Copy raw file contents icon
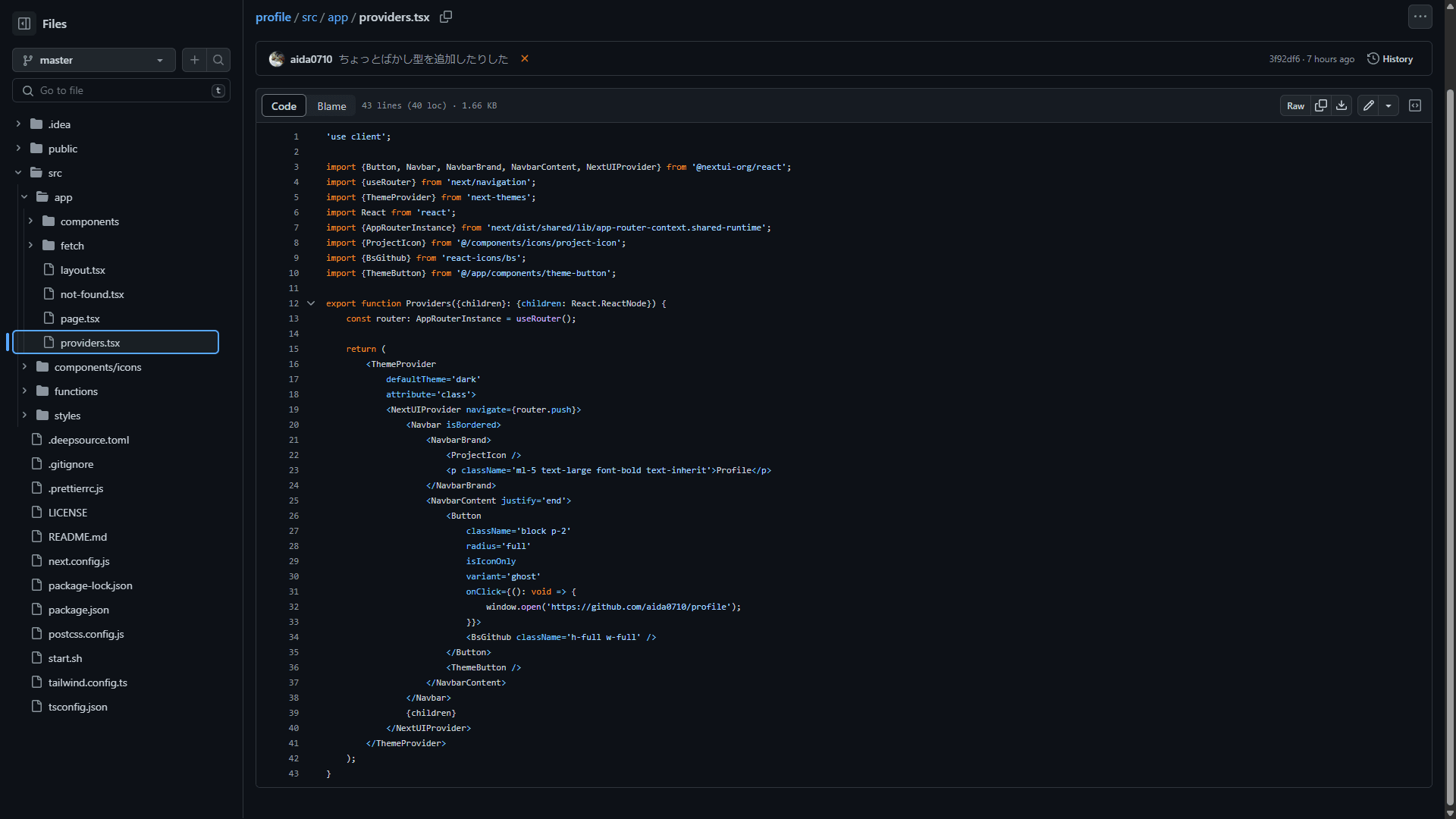1456x819 pixels. point(1321,105)
